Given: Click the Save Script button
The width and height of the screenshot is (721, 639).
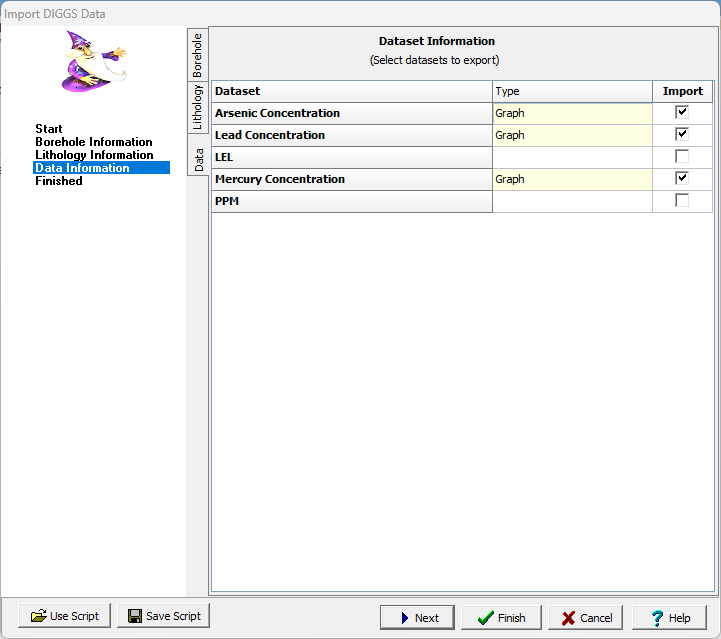Looking at the screenshot, I should coord(163,616).
